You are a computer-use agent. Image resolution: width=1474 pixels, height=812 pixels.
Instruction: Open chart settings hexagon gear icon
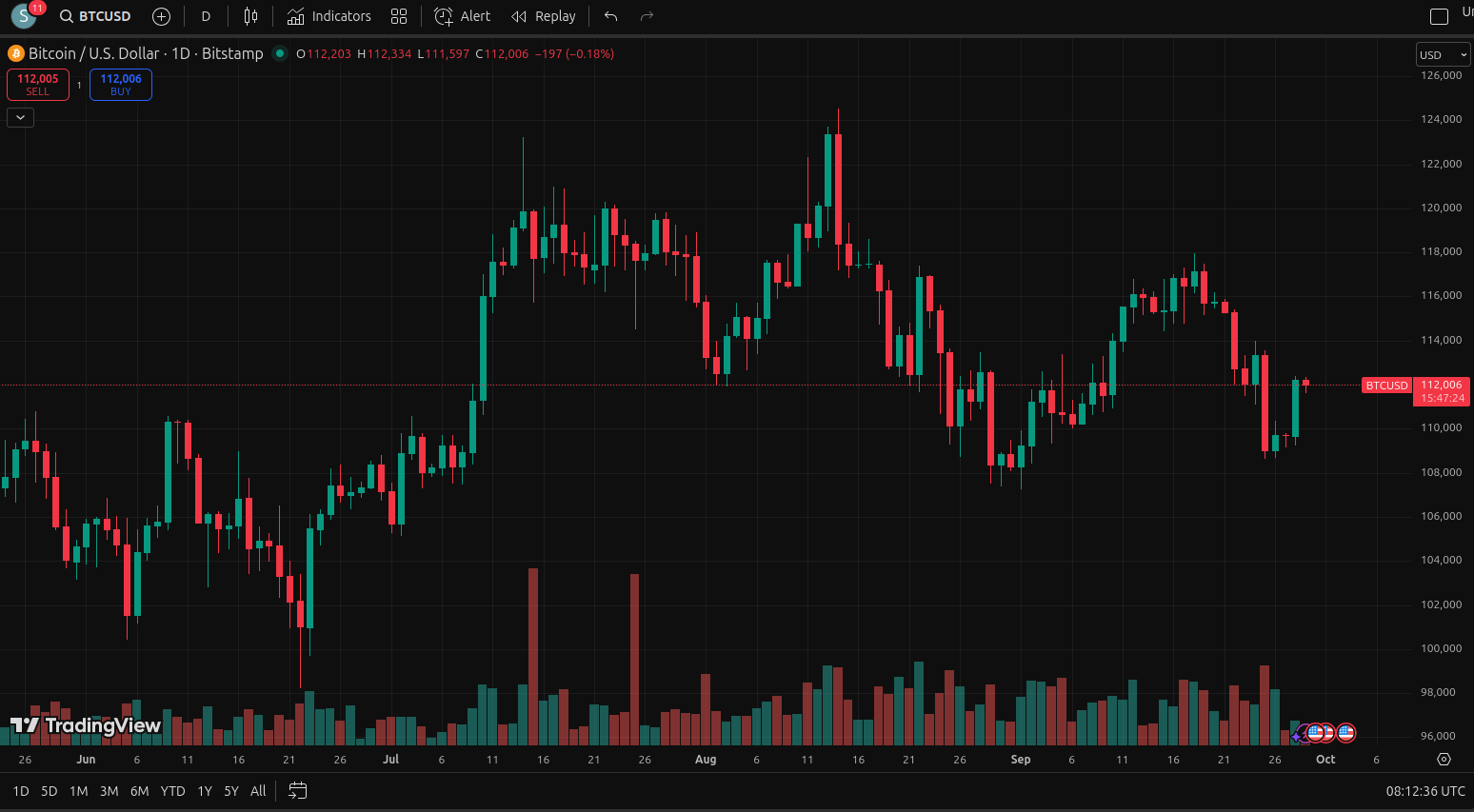pyautogui.click(x=1444, y=760)
